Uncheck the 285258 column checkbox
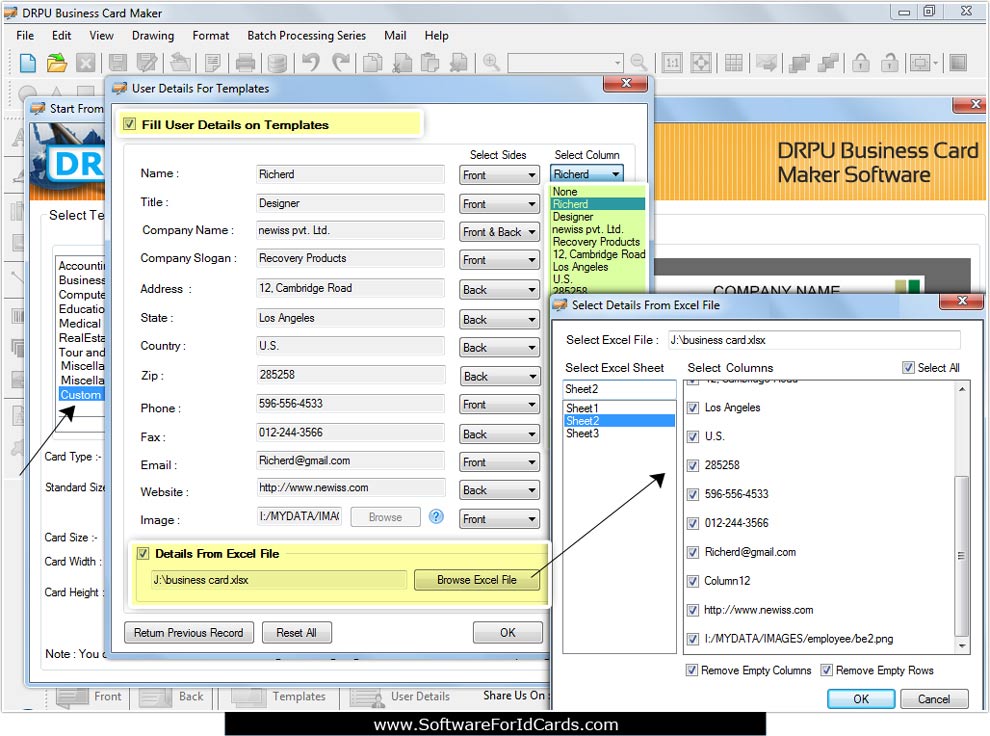 coord(693,466)
